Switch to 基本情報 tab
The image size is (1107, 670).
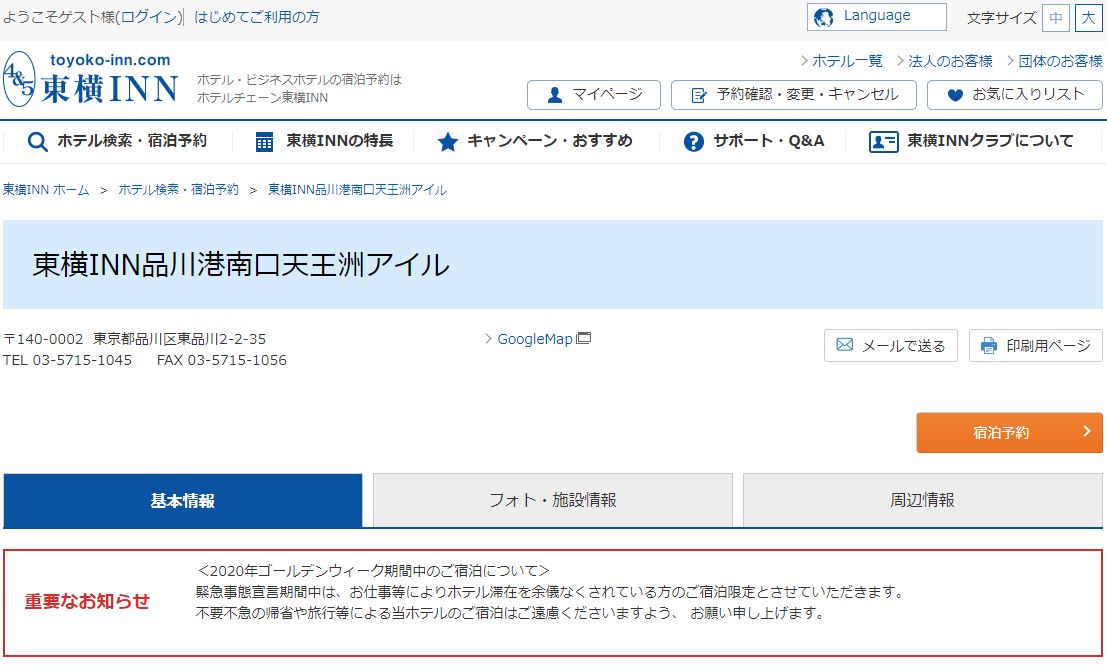(x=183, y=501)
